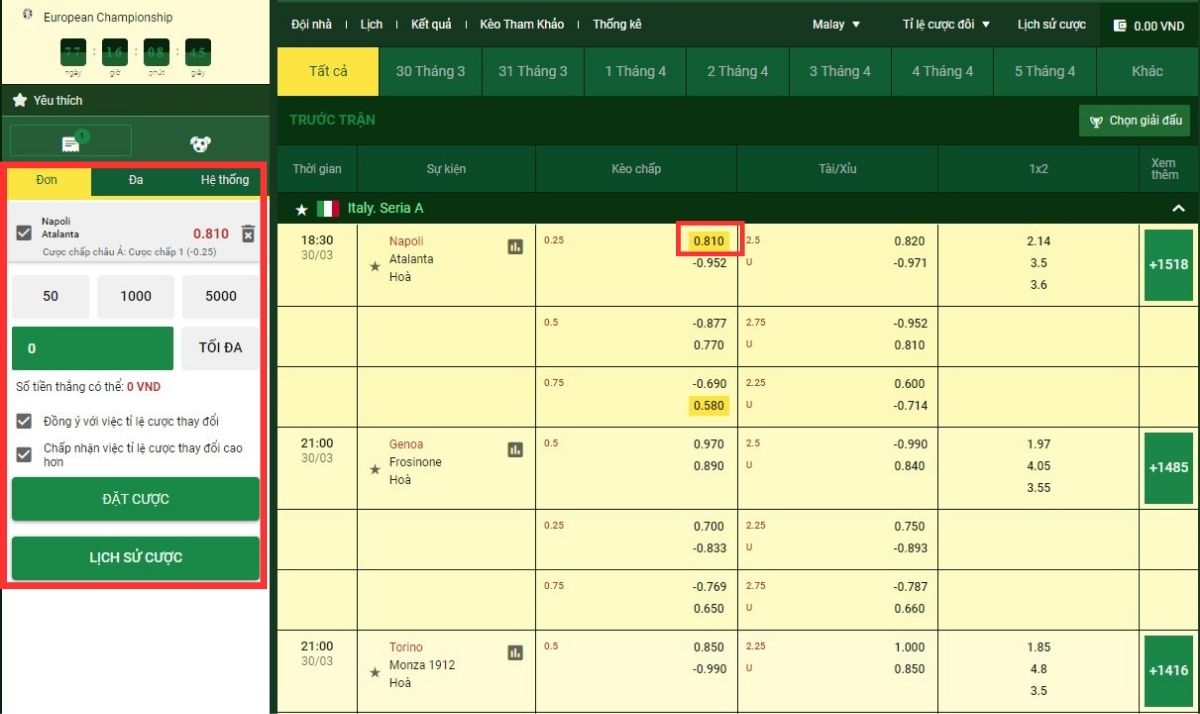The height and width of the screenshot is (714, 1200).
Task: Select the 'Hệ thống' bet type tab
Action: point(224,180)
